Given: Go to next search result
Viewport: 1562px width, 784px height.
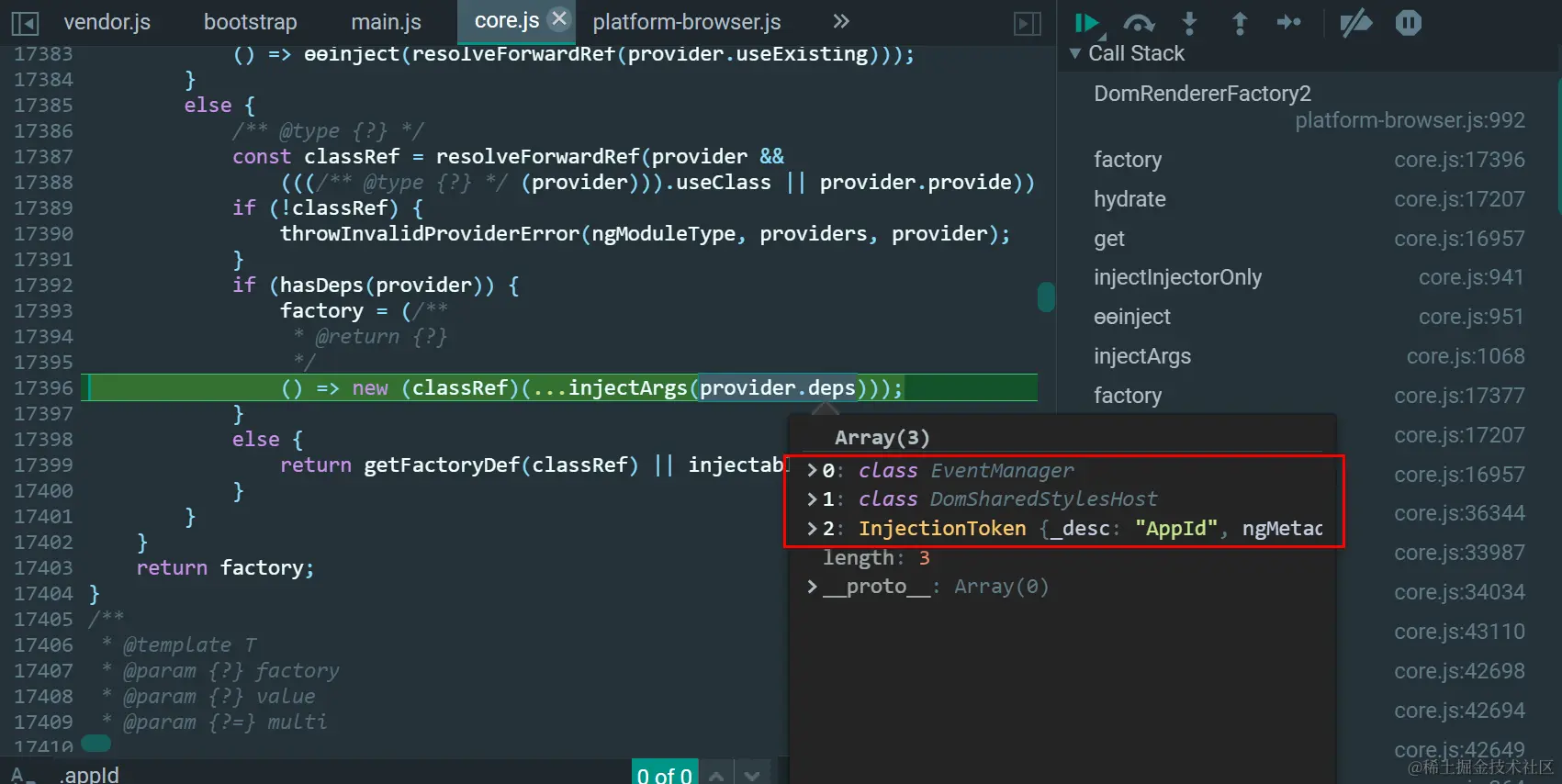Looking at the screenshot, I should [x=752, y=775].
